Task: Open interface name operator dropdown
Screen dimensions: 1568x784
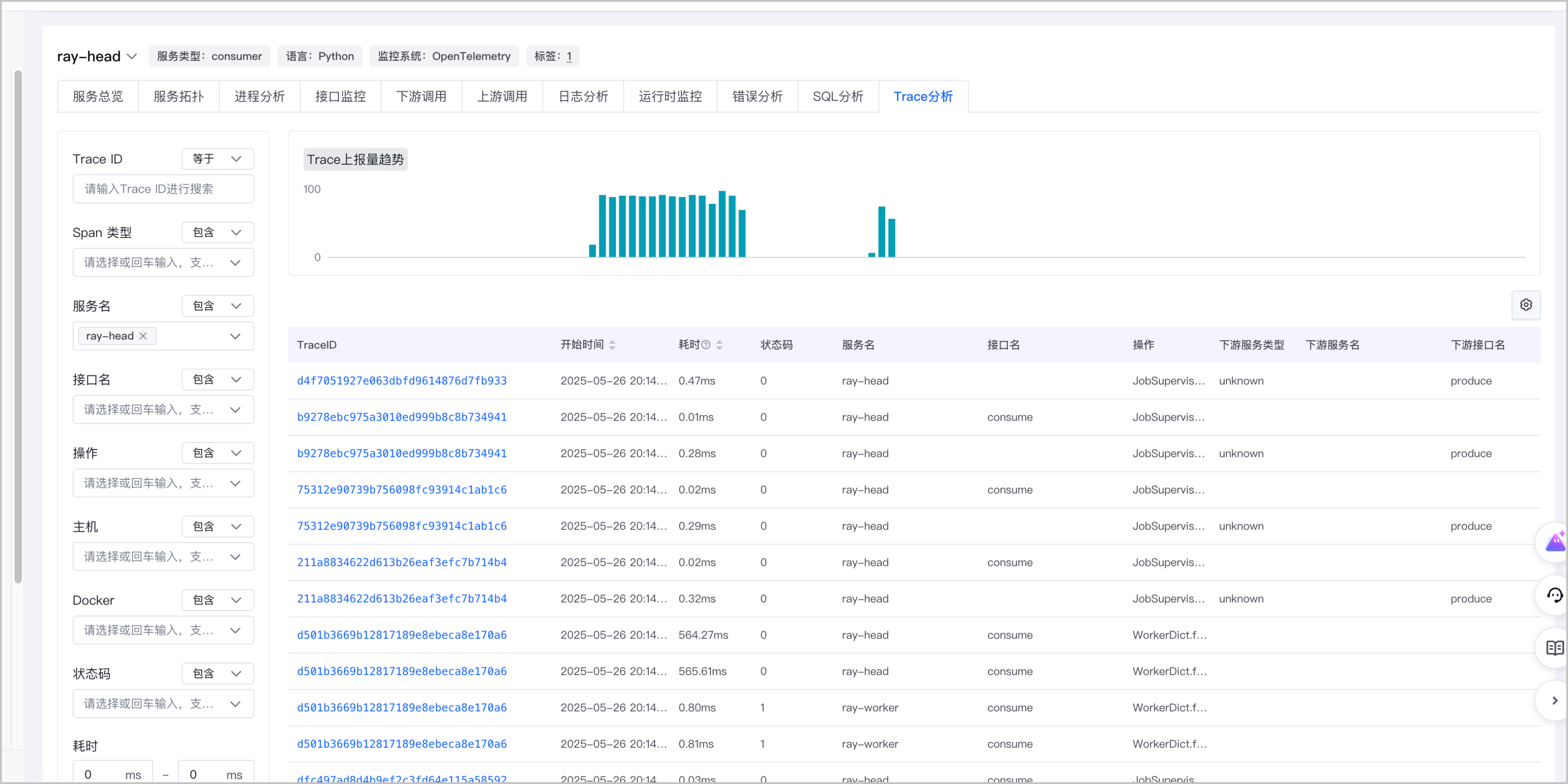Action: 217,379
